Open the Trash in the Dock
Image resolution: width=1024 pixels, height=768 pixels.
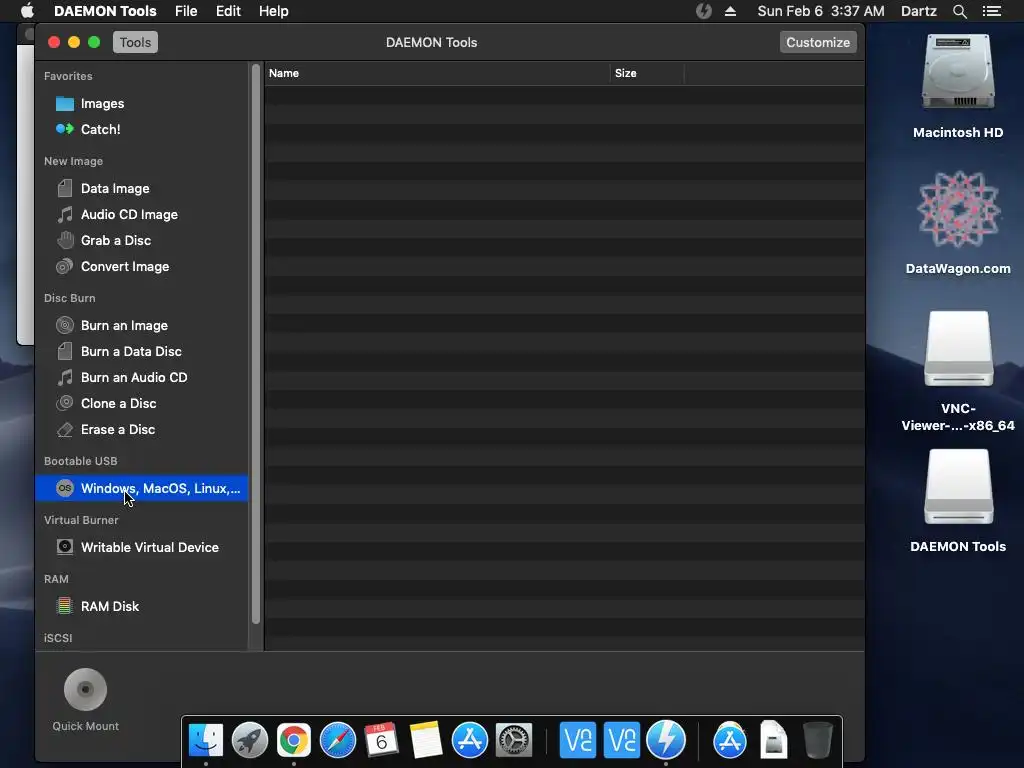(x=817, y=741)
